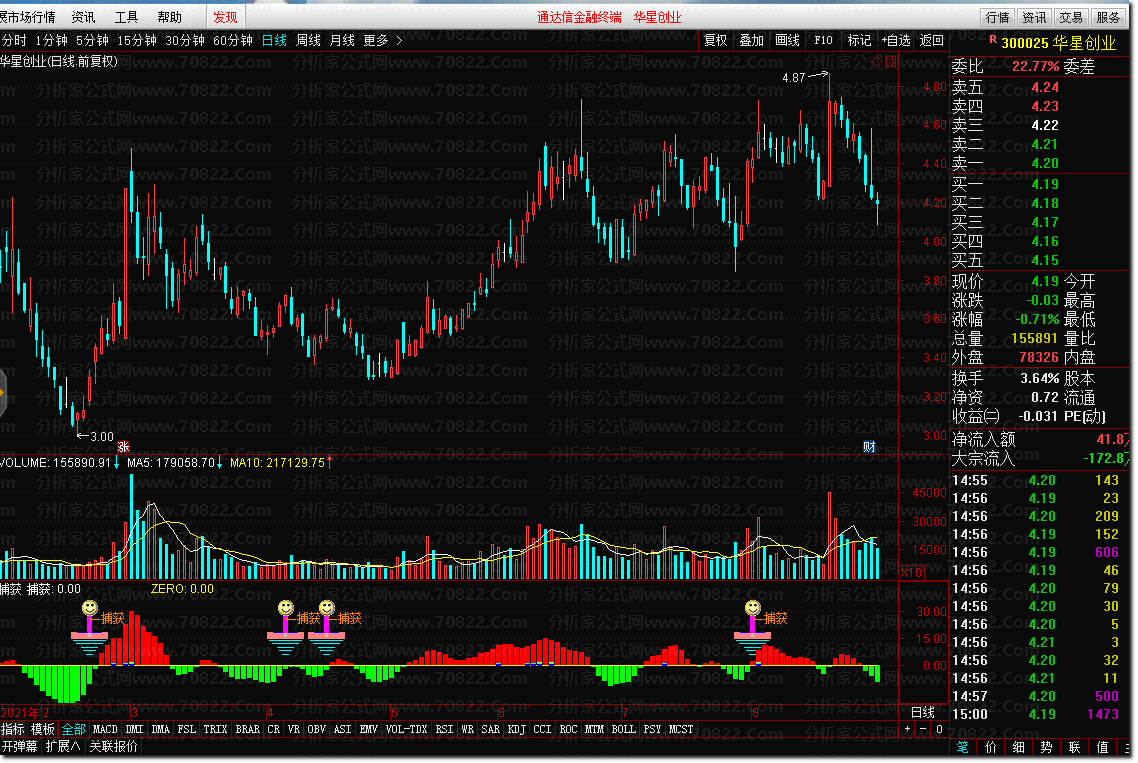1138x763 pixels.
Task: Select the 60分钟 timeframe
Action: pos(233,41)
